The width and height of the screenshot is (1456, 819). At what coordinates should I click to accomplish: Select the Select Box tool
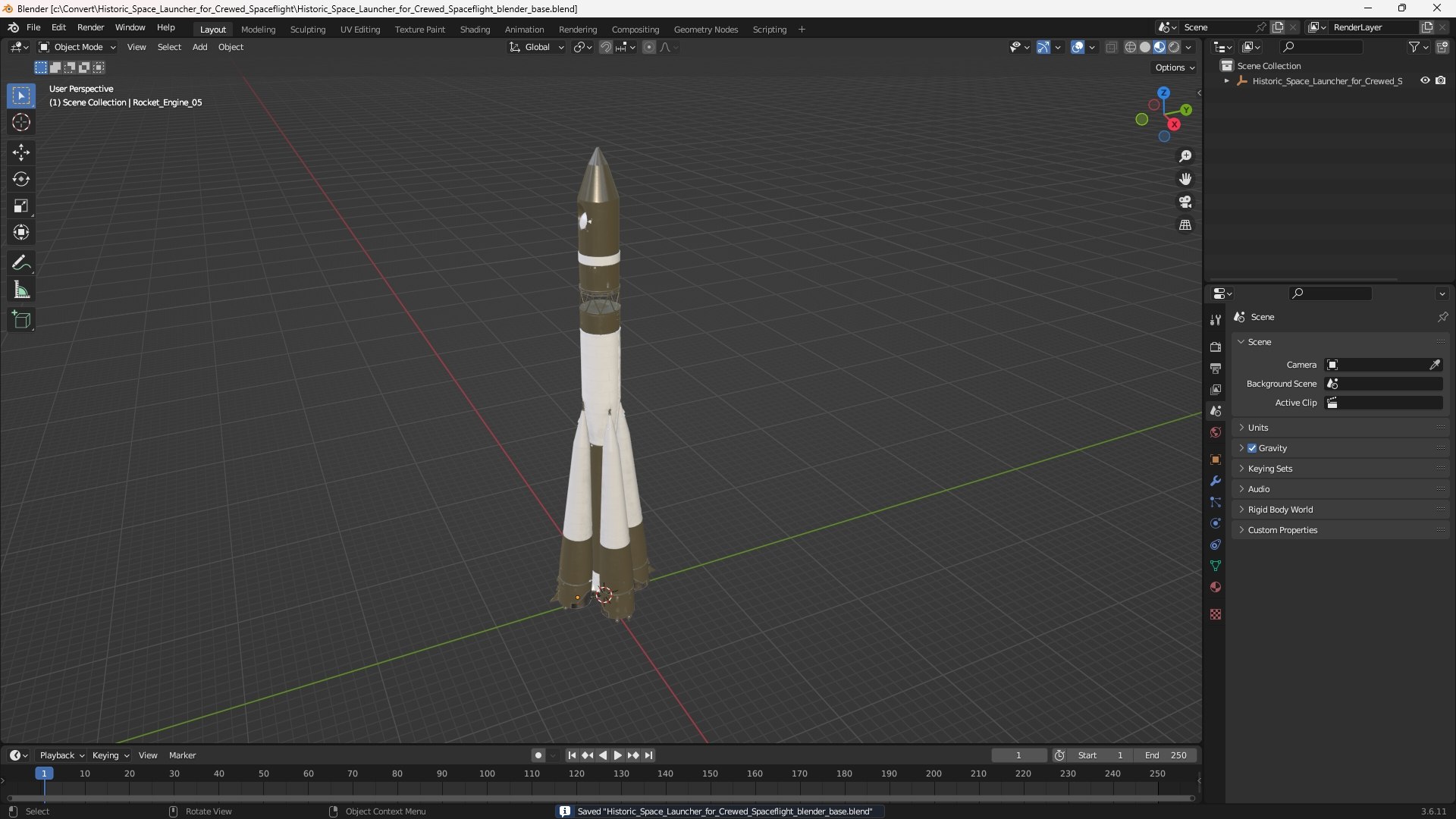[21, 96]
